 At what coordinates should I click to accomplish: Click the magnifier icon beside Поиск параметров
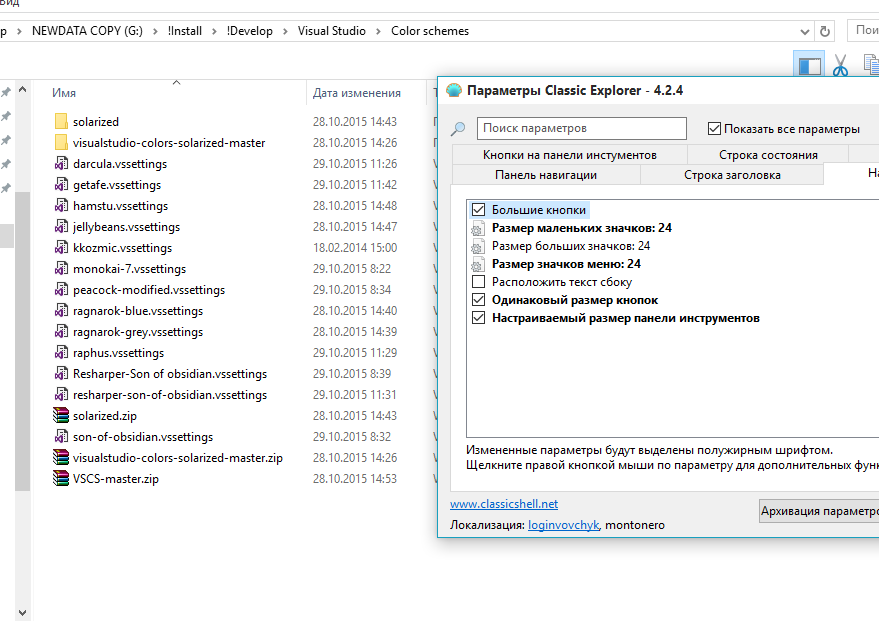point(458,129)
